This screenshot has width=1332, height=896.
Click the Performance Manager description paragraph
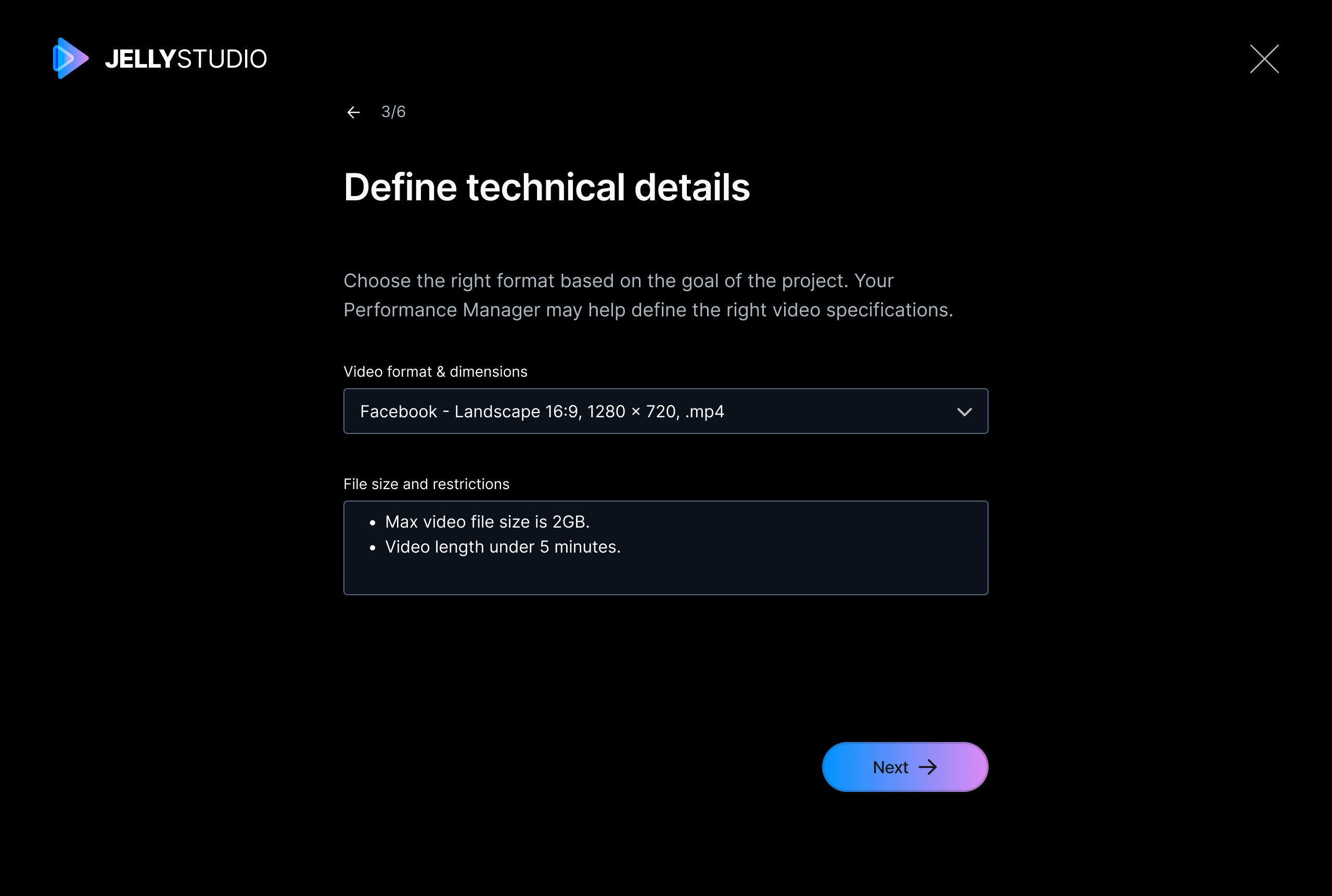tap(649, 295)
